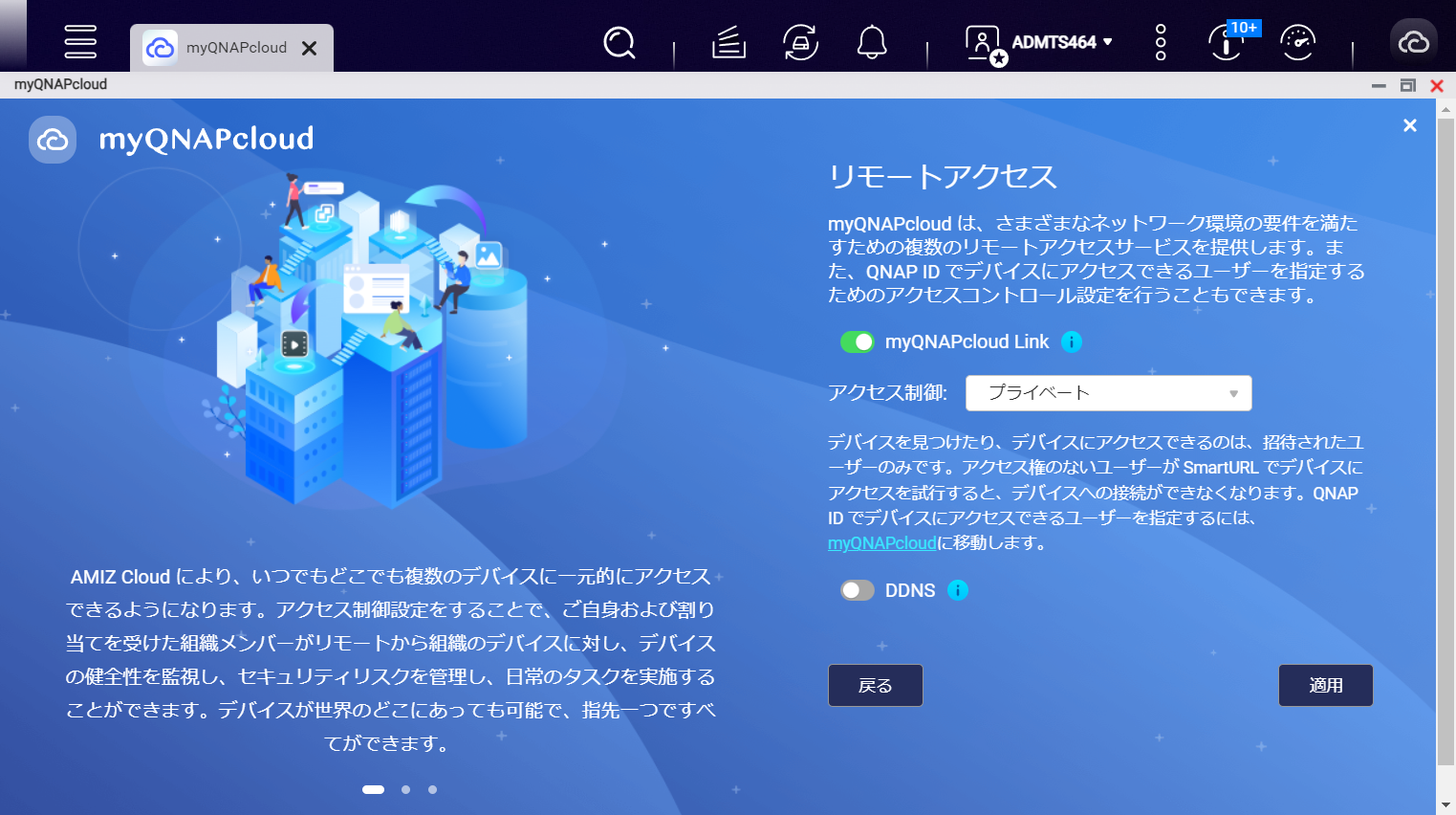The width and height of the screenshot is (1456, 815).
Task: Click the cloud icon in top-right corner
Action: click(x=1413, y=42)
